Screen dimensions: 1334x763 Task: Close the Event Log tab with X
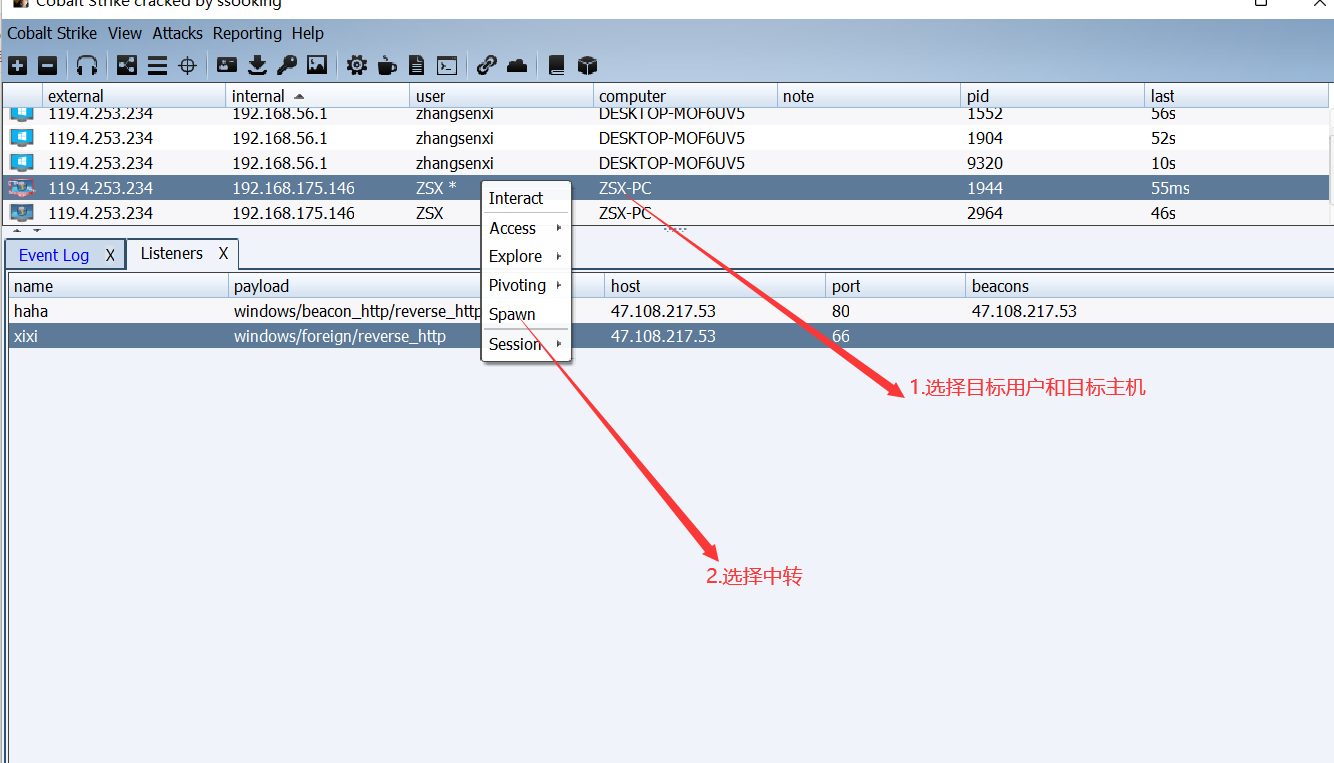[110, 255]
